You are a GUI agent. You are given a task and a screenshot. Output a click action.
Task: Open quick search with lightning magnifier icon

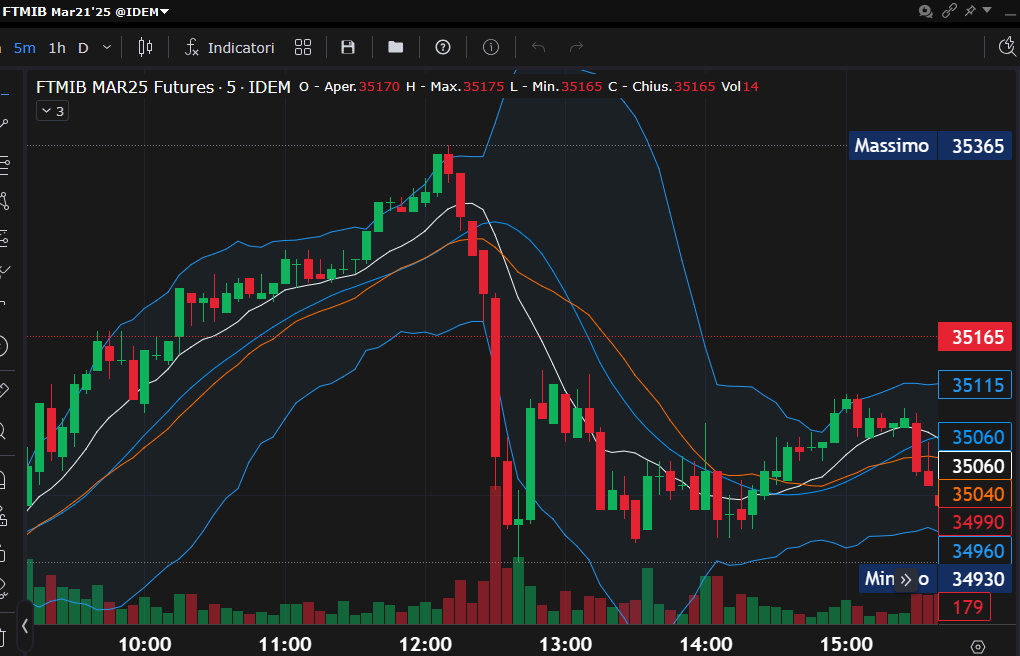tap(1008, 47)
